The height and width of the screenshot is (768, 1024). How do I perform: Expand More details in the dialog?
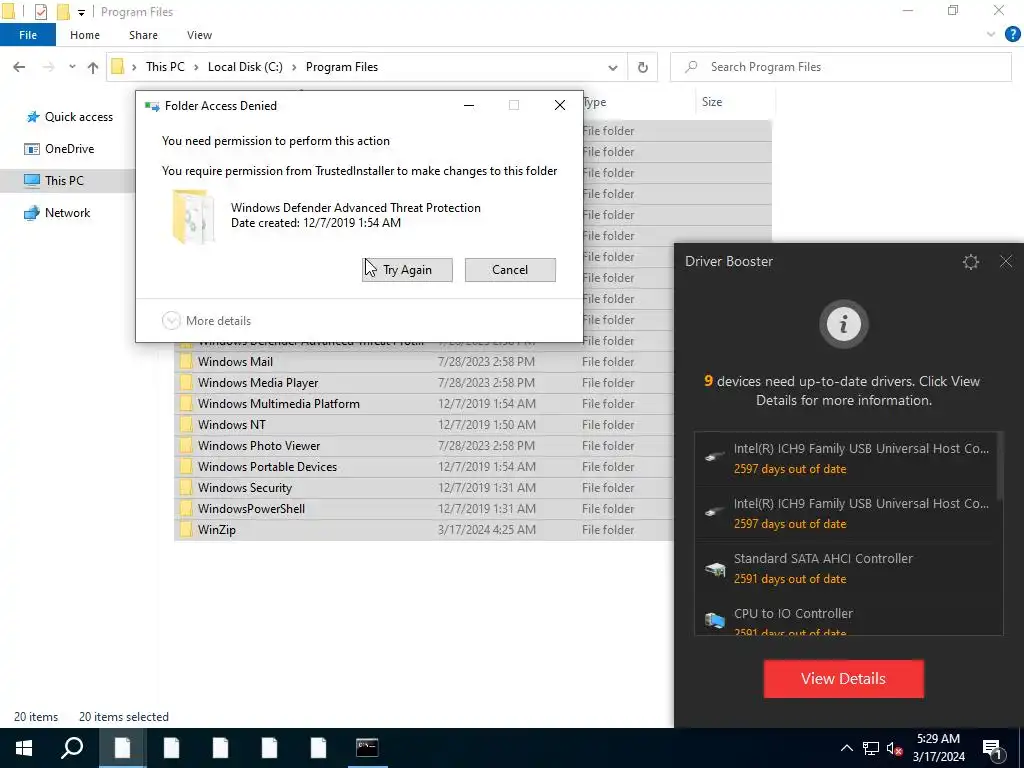[x=206, y=321]
